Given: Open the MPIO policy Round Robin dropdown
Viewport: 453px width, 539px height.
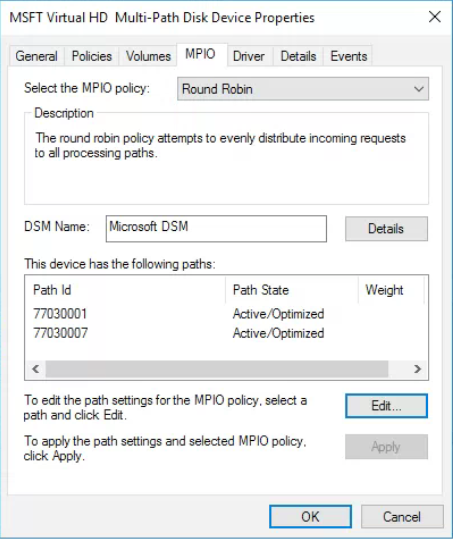Looking at the screenshot, I should 303,89.
